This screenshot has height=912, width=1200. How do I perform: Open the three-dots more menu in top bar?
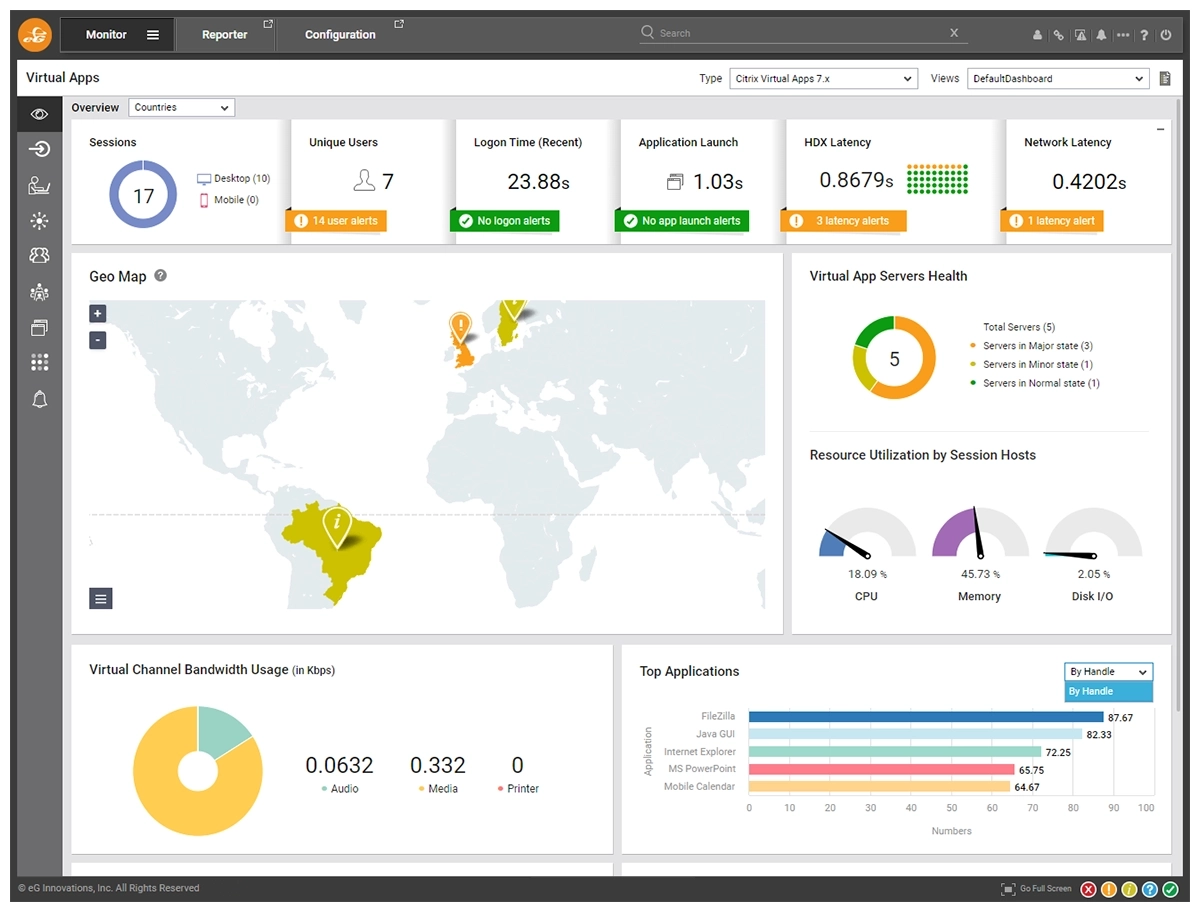[x=1123, y=35]
